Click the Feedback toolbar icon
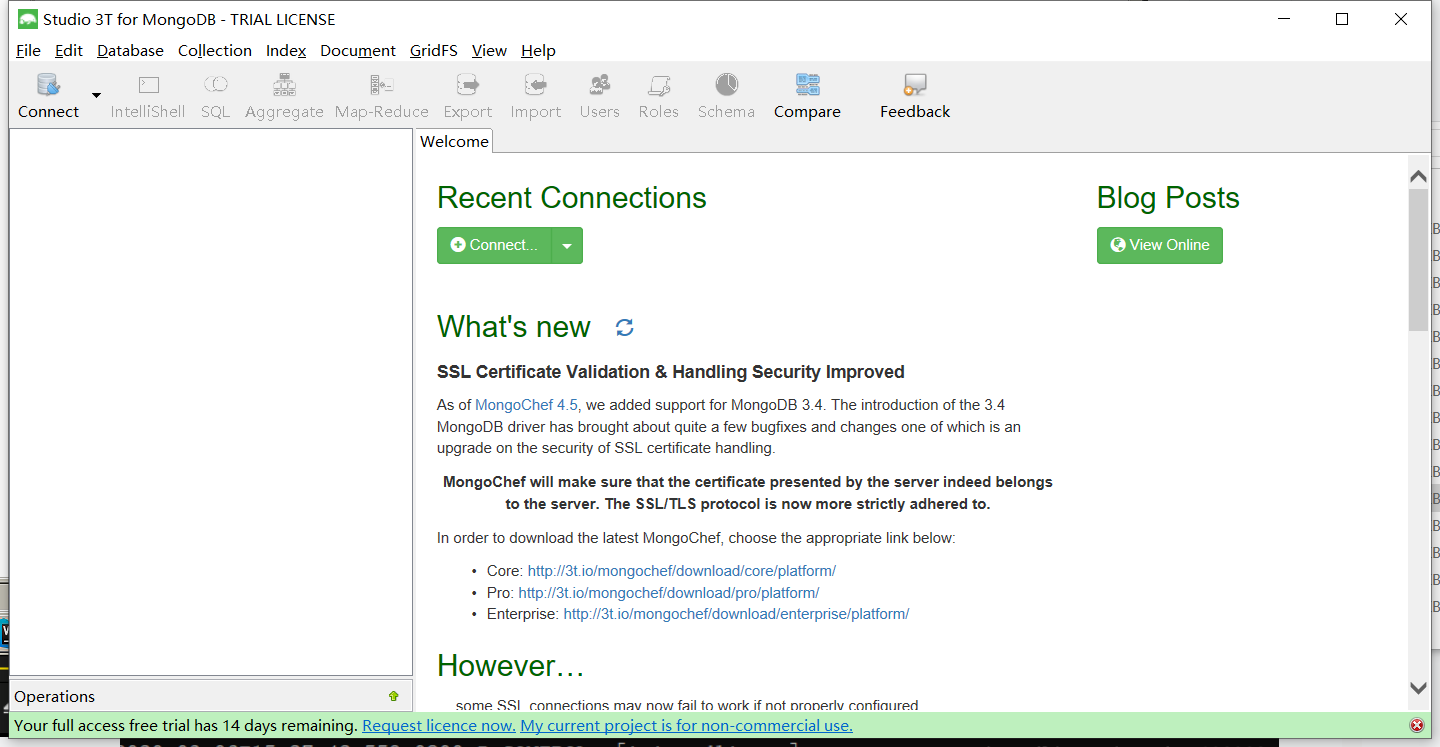Viewport: 1440px width, 747px height. [915, 96]
